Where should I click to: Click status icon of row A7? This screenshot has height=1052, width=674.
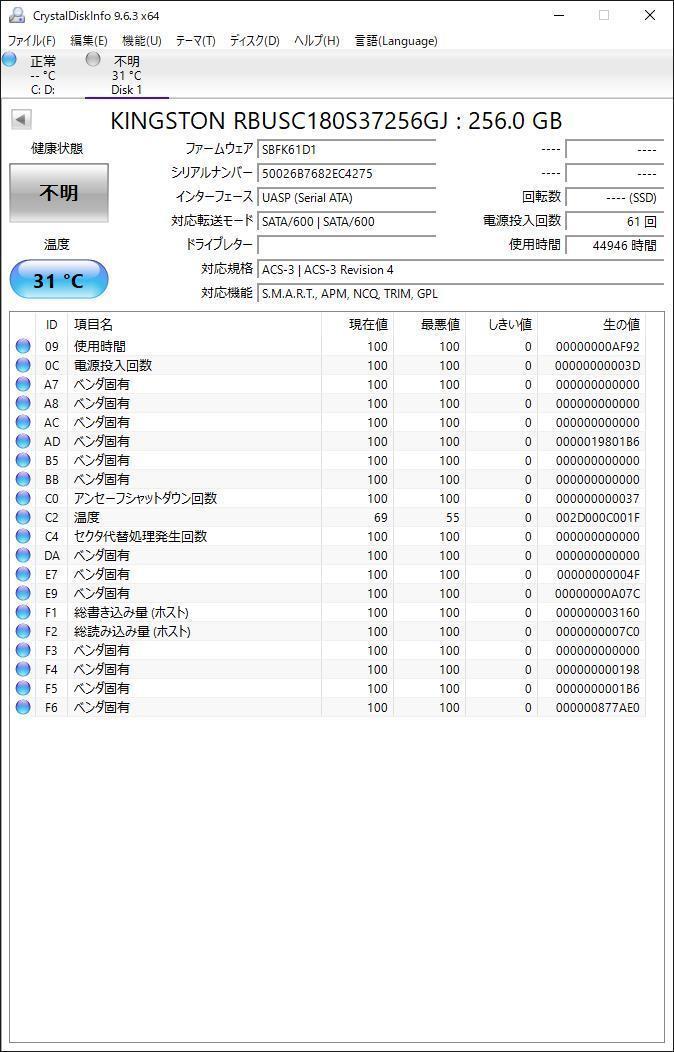[x=23, y=384]
